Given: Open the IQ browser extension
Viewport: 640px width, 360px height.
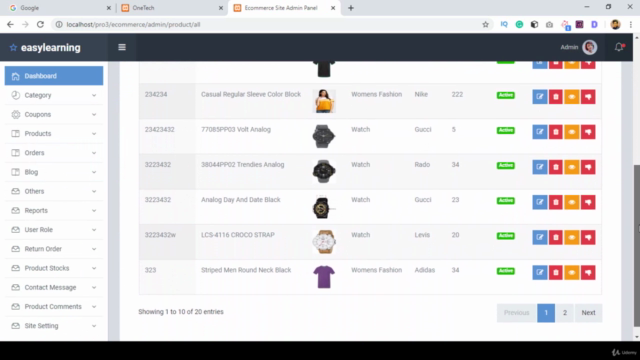Looking at the screenshot, I should [x=504, y=24].
